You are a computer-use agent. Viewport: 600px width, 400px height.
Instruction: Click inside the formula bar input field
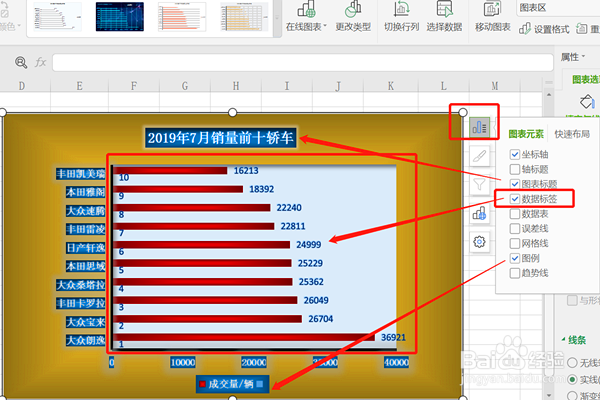[x=303, y=62]
